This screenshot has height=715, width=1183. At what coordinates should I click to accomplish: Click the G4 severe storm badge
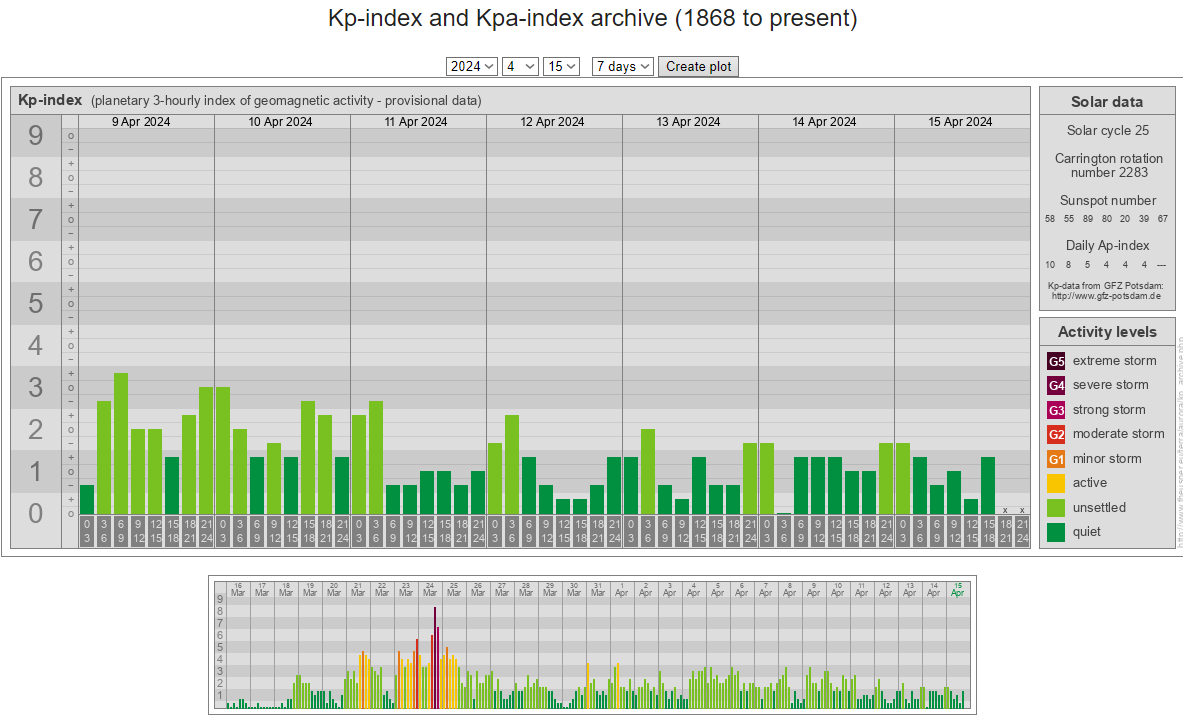[1056, 385]
